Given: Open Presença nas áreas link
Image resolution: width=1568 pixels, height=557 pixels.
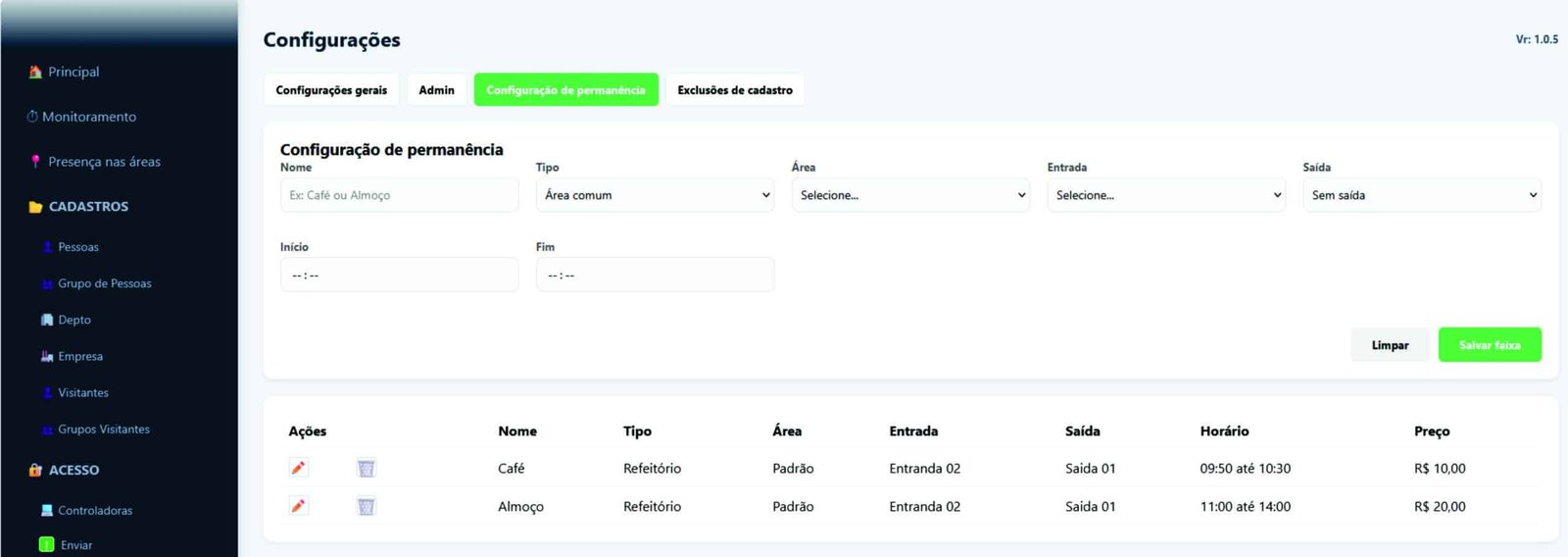Looking at the screenshot, I should point(104,162).
